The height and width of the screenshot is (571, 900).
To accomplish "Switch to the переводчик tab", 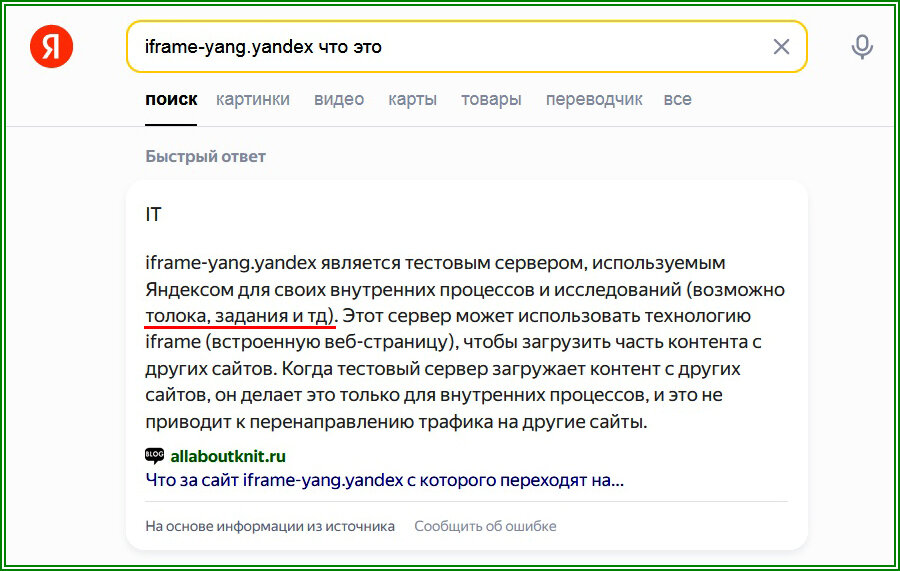I will click(594, 99).
